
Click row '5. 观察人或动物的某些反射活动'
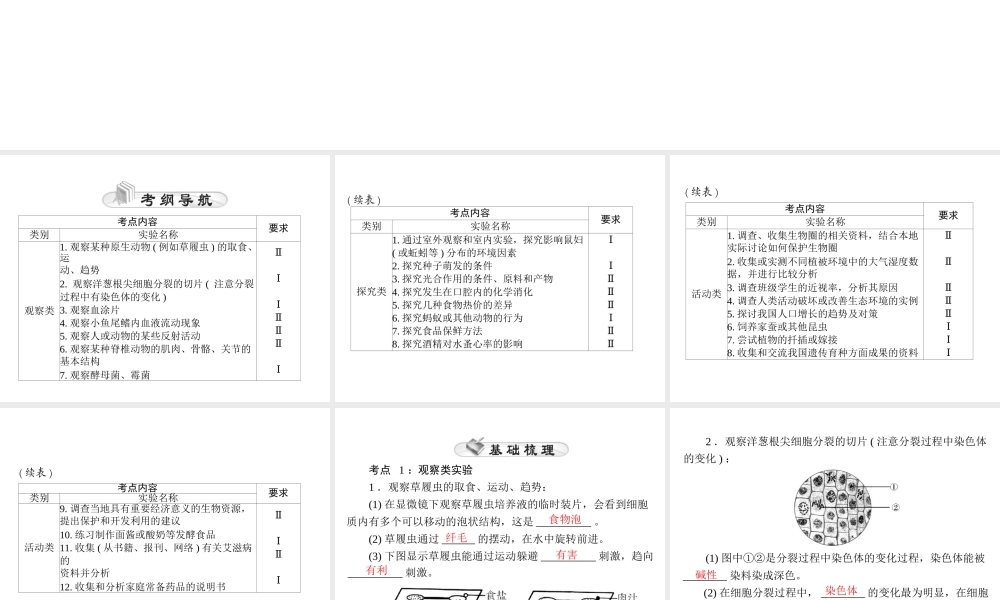point(130,336)
